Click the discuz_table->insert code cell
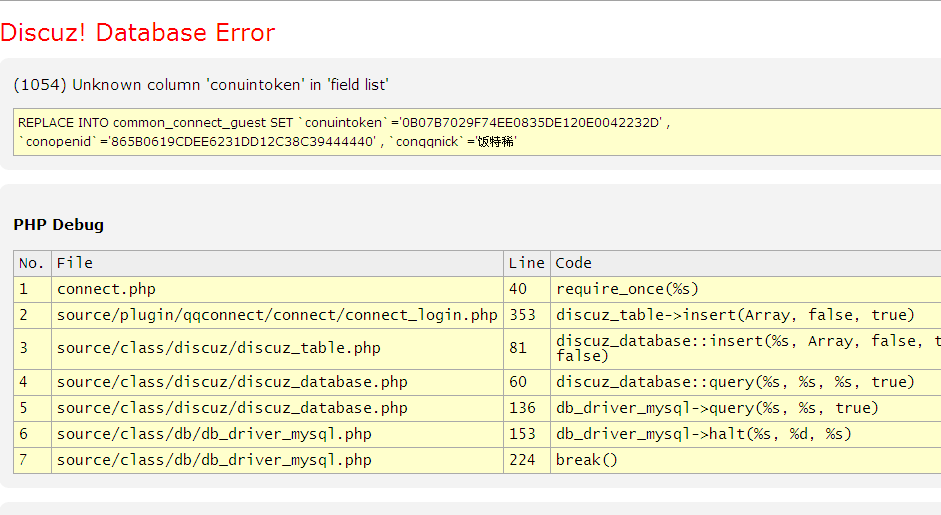 tap(735, 315)
